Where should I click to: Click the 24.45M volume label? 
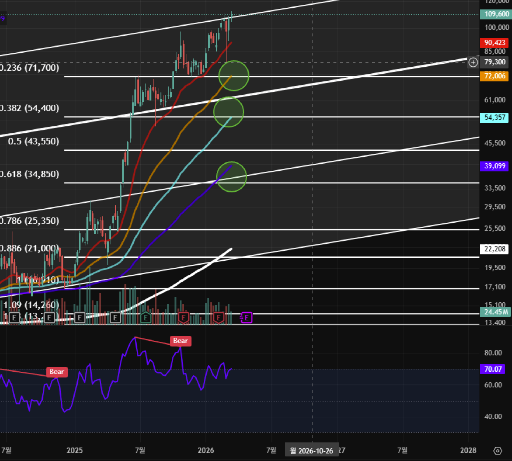point(495,312)
